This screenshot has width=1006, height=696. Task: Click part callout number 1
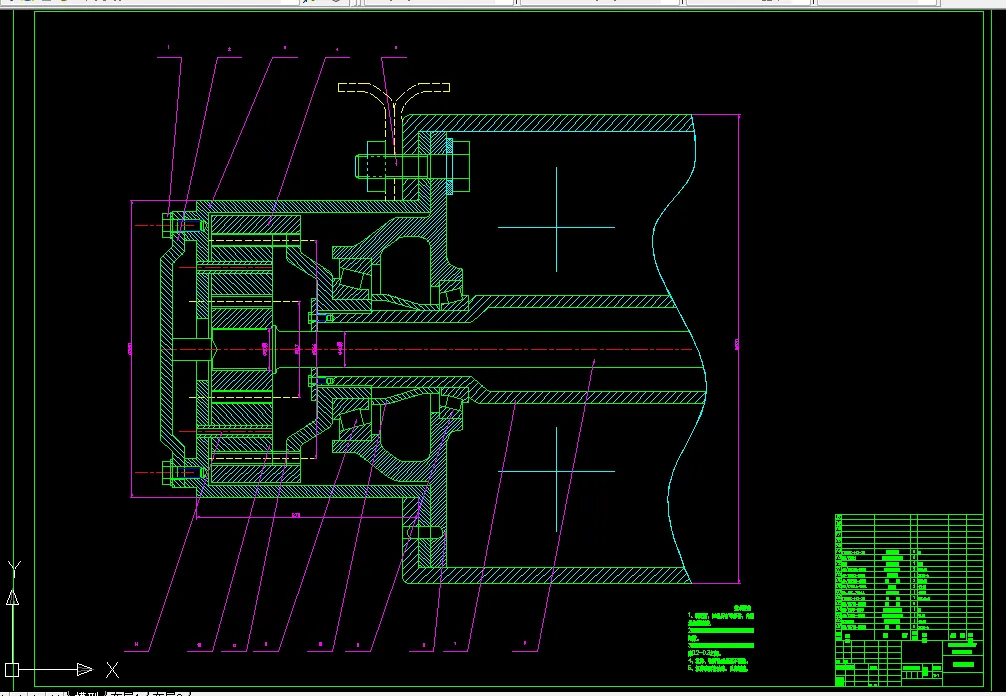coord(169,47)
